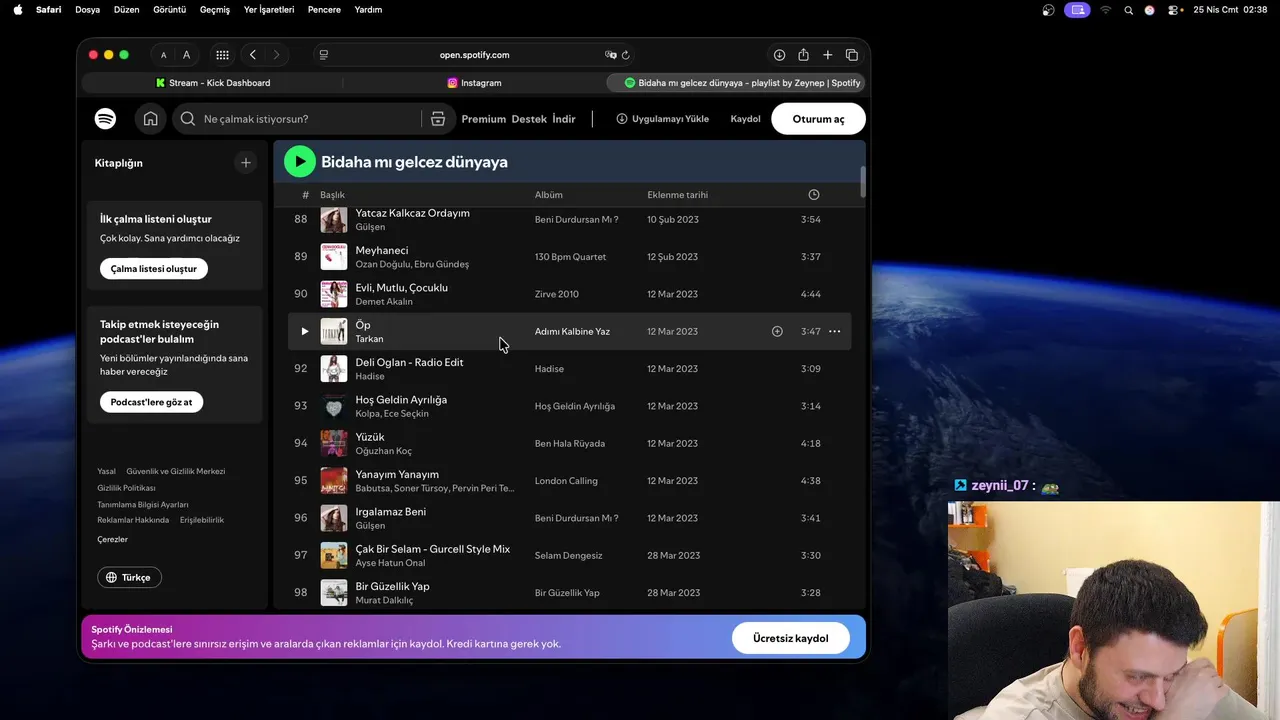The image size is (1280, 720).
Task: Select Irgalamaz Beni track
Action: tap(390, 511)
